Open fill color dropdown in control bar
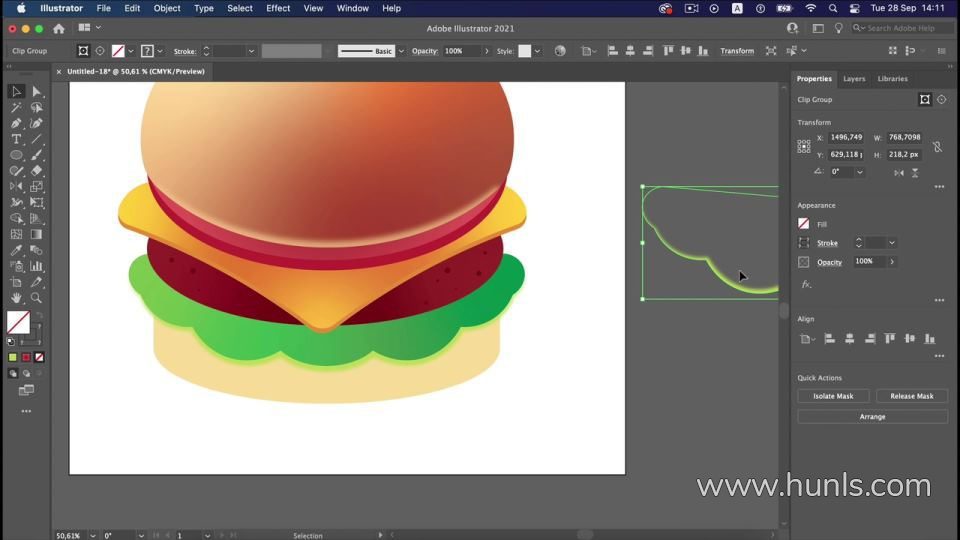960x540 pixels. pyautogui.click(x=130, y=51)
